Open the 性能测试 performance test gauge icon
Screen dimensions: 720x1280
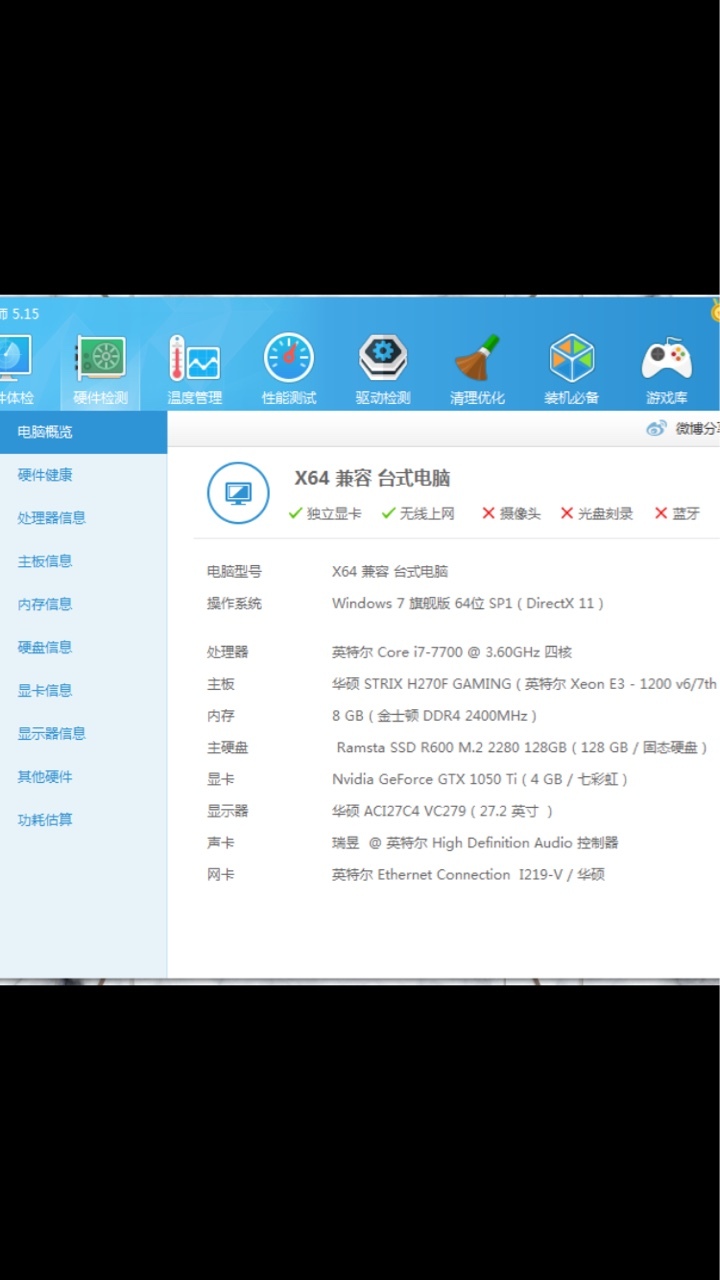289,358
